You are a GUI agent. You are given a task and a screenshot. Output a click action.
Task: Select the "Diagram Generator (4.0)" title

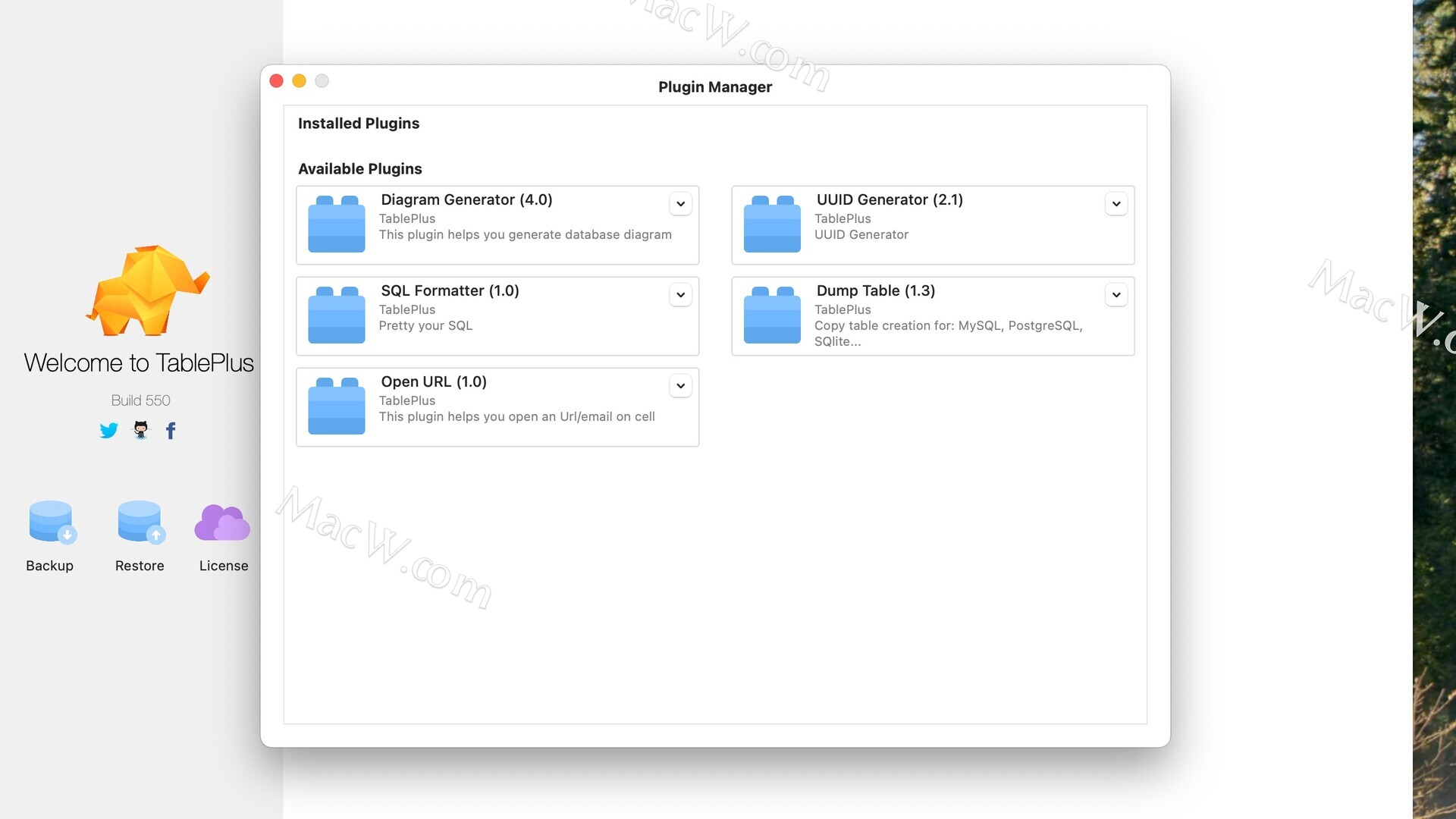pos(466,199)
